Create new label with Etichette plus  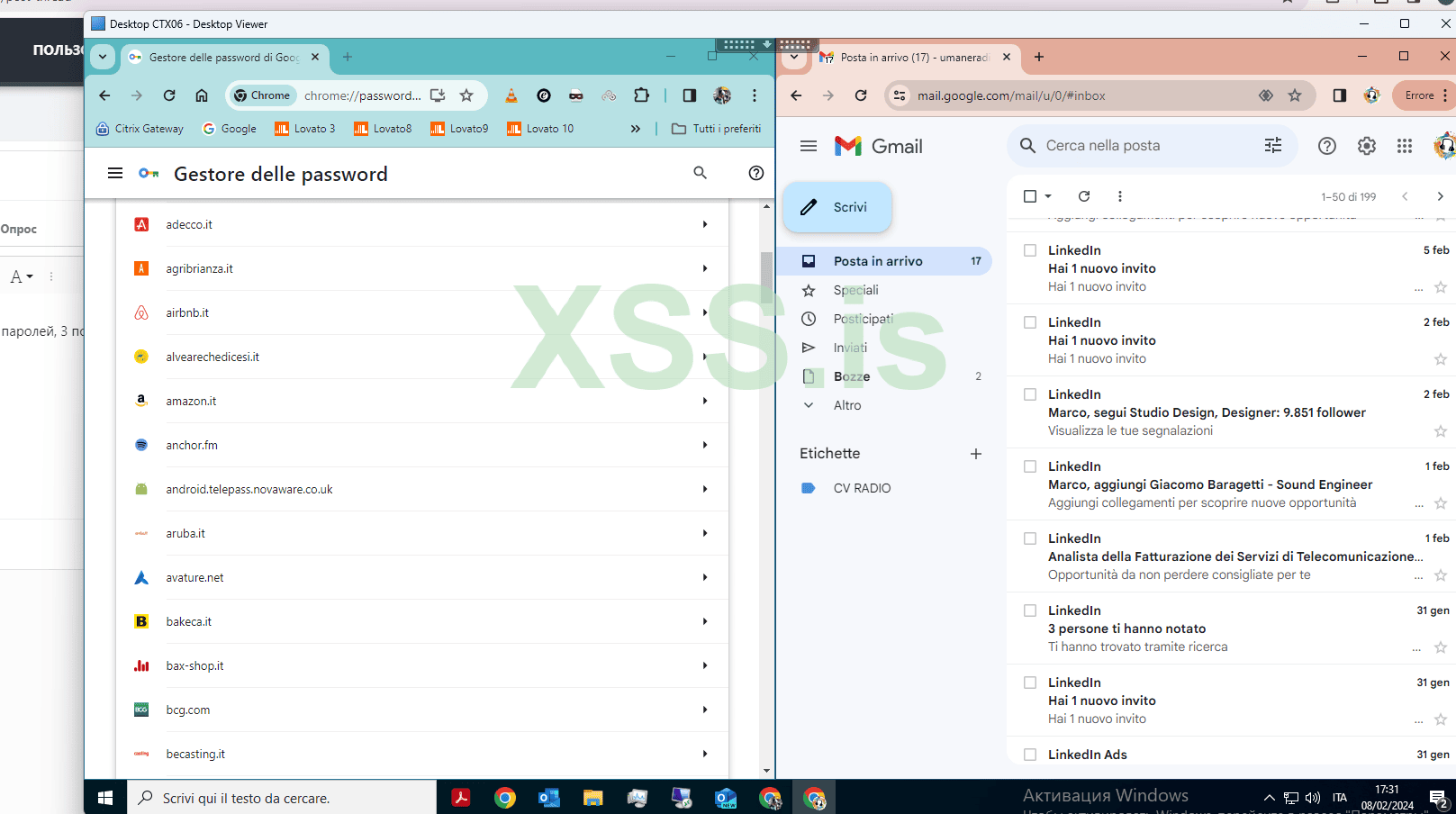point(976,454)
